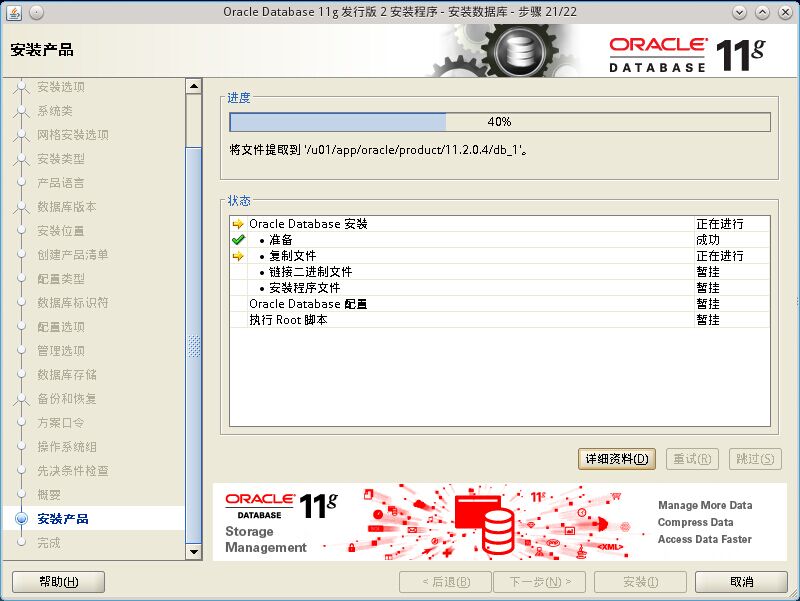Viewport: 800px width, 601px height.
Task: Click the Access Data Faster banner text
Action: coord(705,539)
